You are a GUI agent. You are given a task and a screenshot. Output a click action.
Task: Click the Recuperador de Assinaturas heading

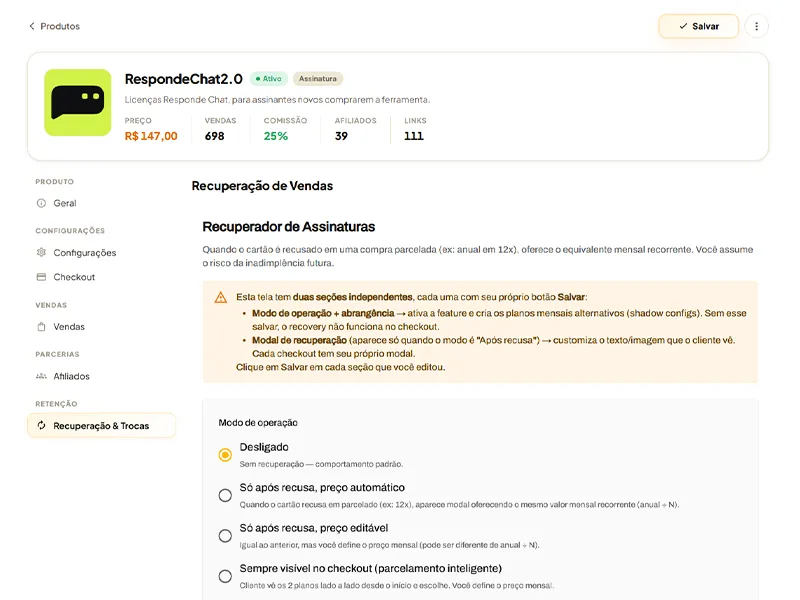tap(289, 227)
